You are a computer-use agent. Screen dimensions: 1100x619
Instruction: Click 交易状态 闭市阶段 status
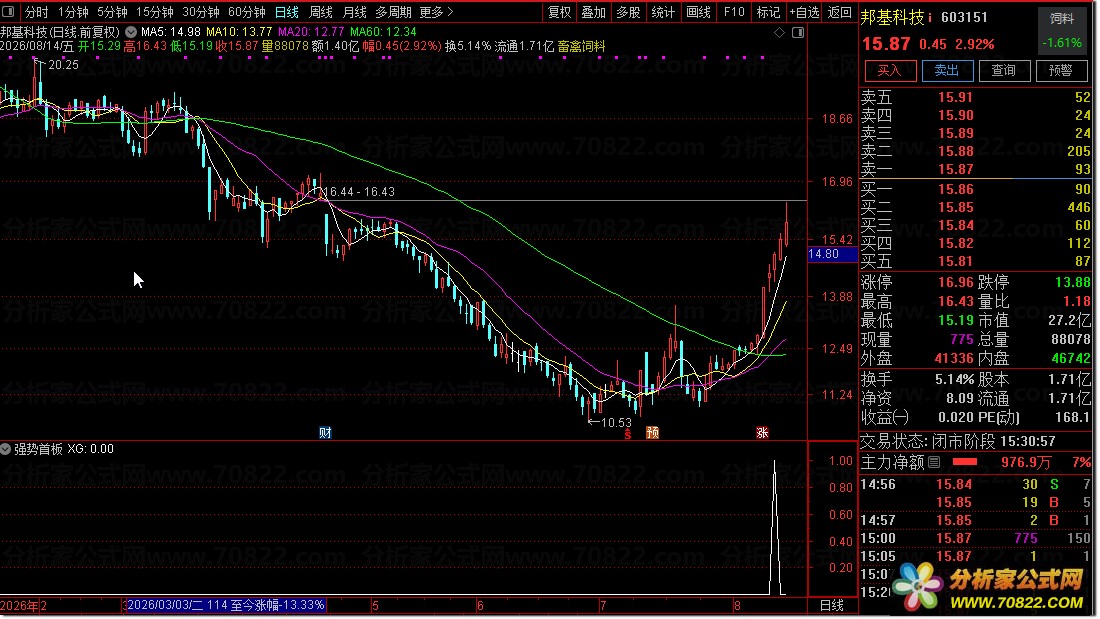point(958,441)
